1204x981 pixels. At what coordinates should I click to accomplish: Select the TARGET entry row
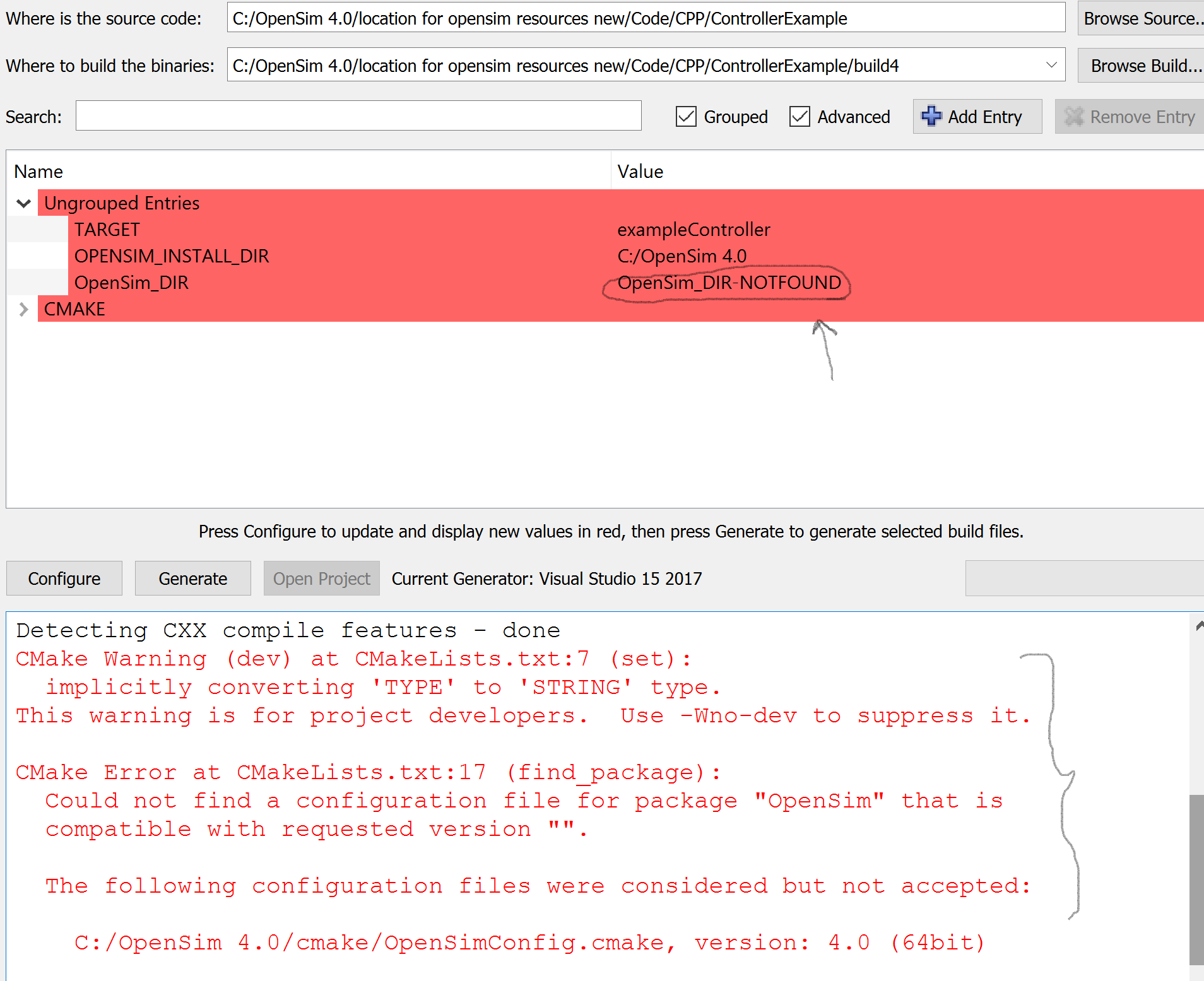636,230
